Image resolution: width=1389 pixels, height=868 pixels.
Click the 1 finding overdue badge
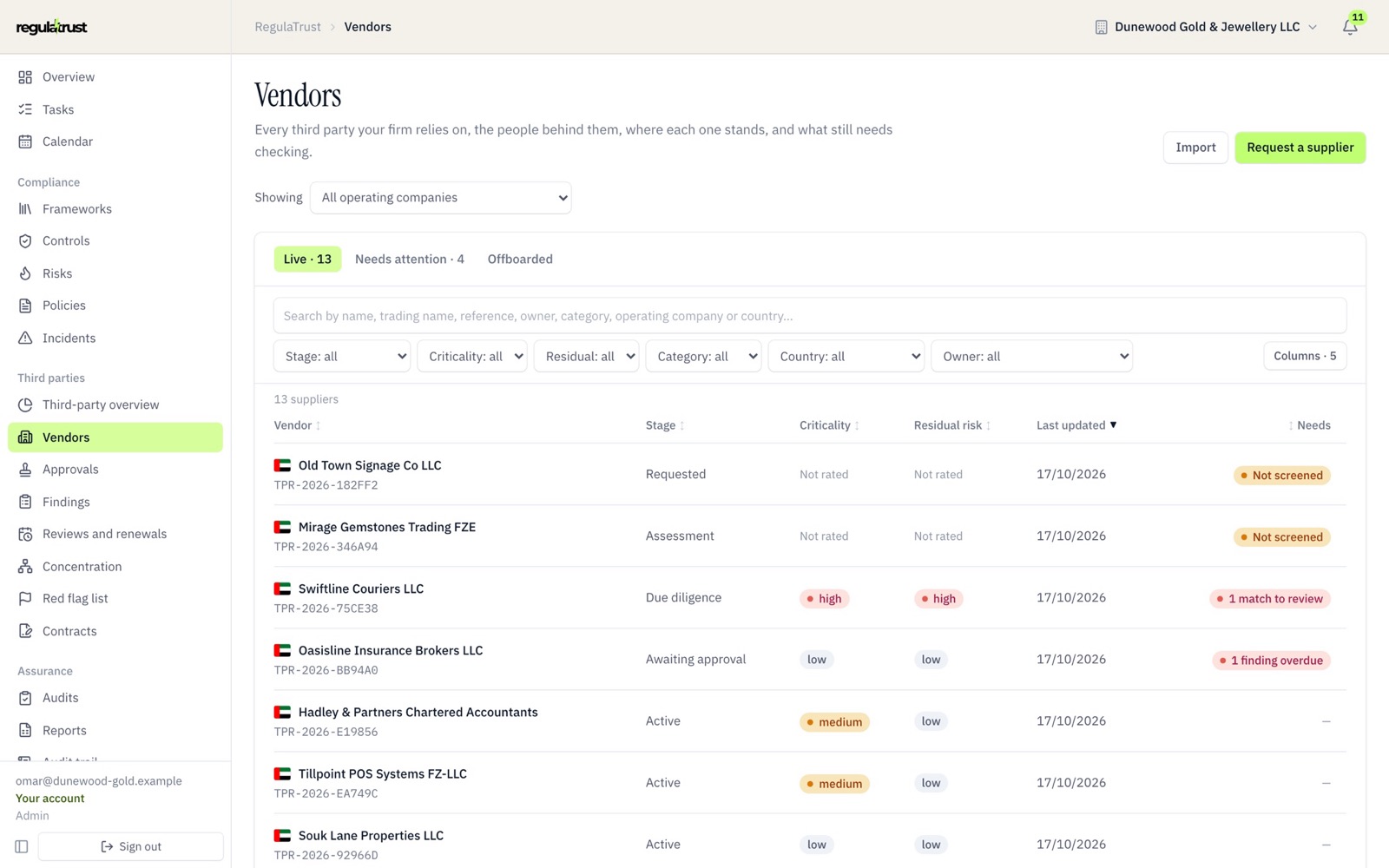1271,661
